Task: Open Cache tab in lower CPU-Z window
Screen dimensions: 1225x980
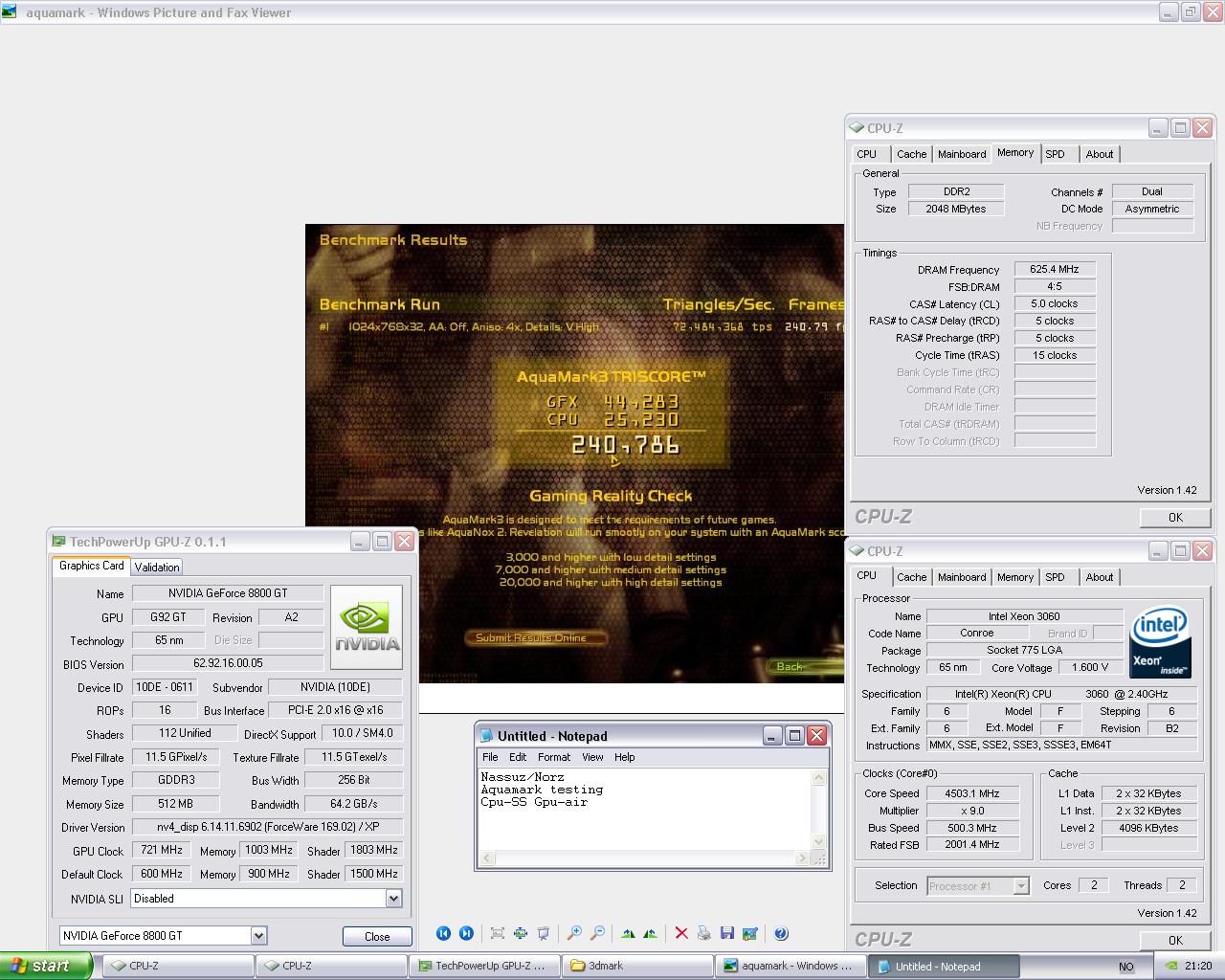Action: 911,577
